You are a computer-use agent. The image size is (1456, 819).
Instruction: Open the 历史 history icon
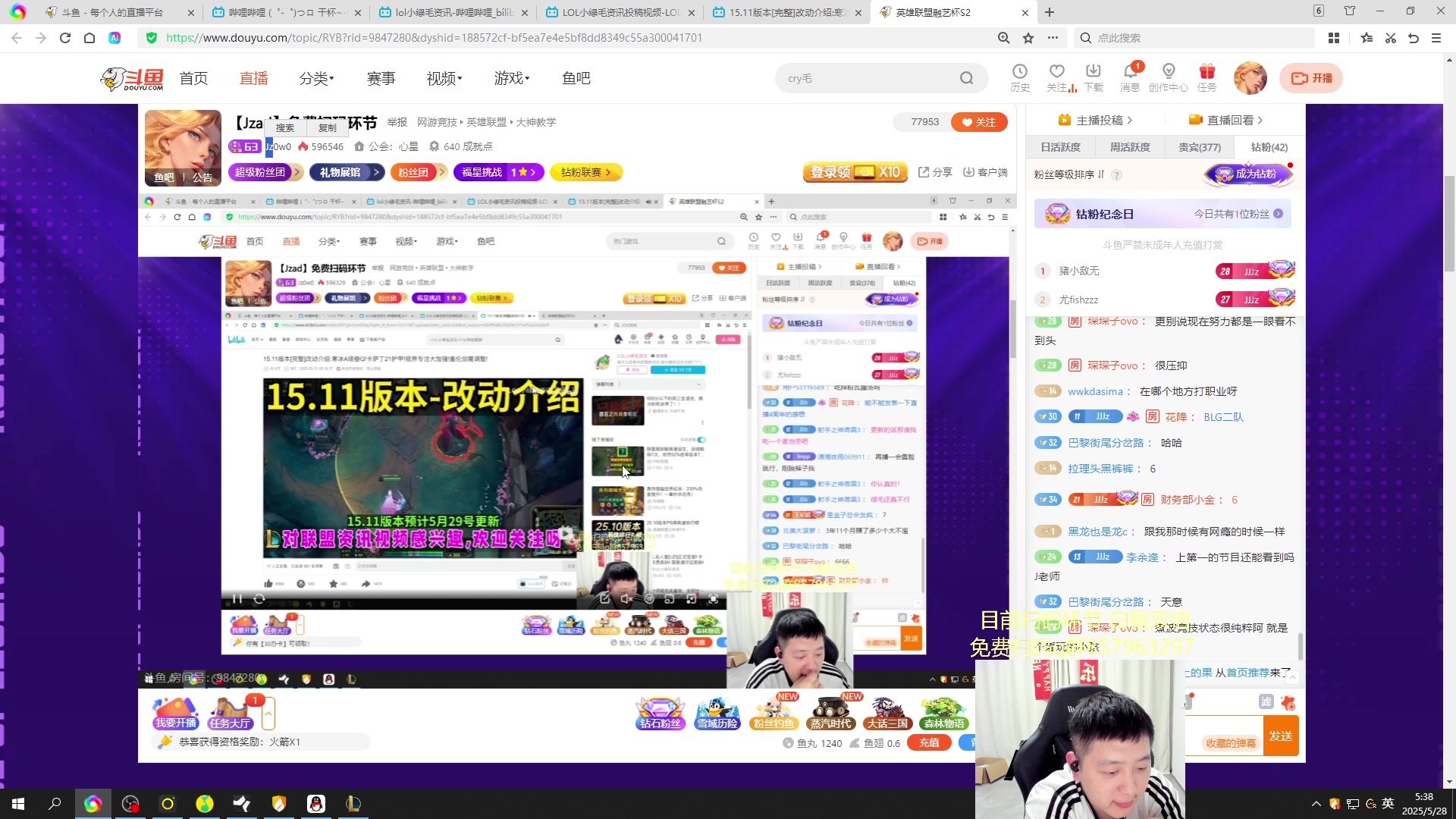coord(1020,78)
